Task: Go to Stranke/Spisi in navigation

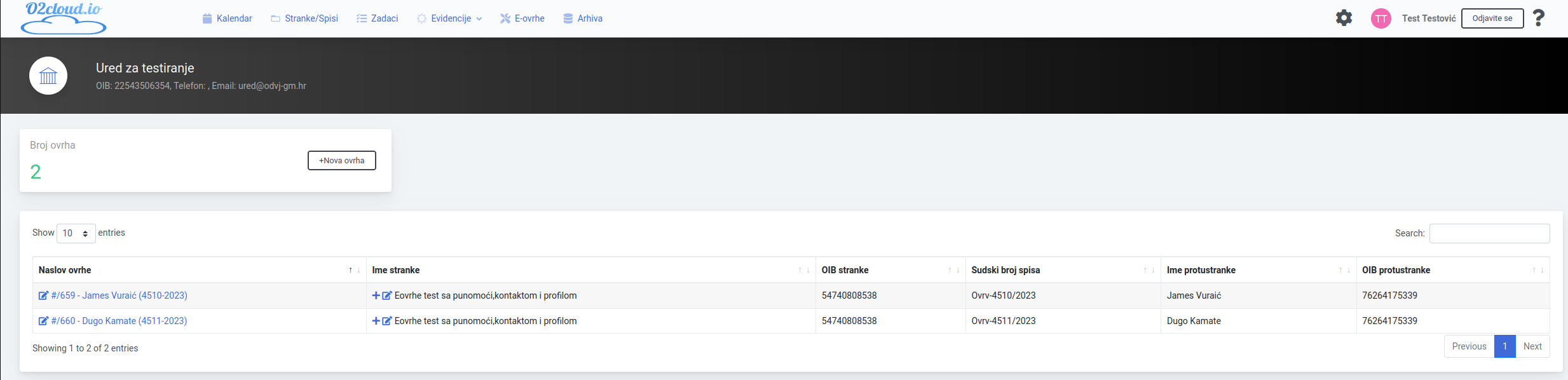Action: (x=304, y=18)
